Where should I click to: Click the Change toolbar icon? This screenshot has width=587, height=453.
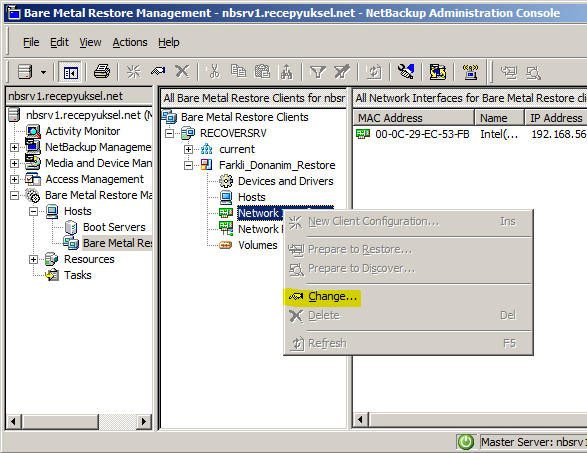(x=158, y=71)
